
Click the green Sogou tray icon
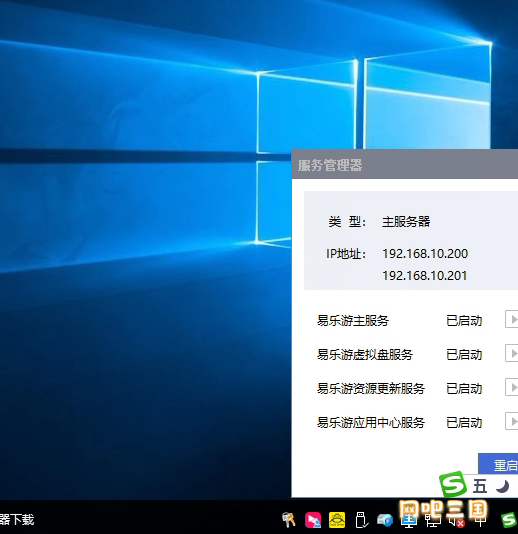pos(509,520)
